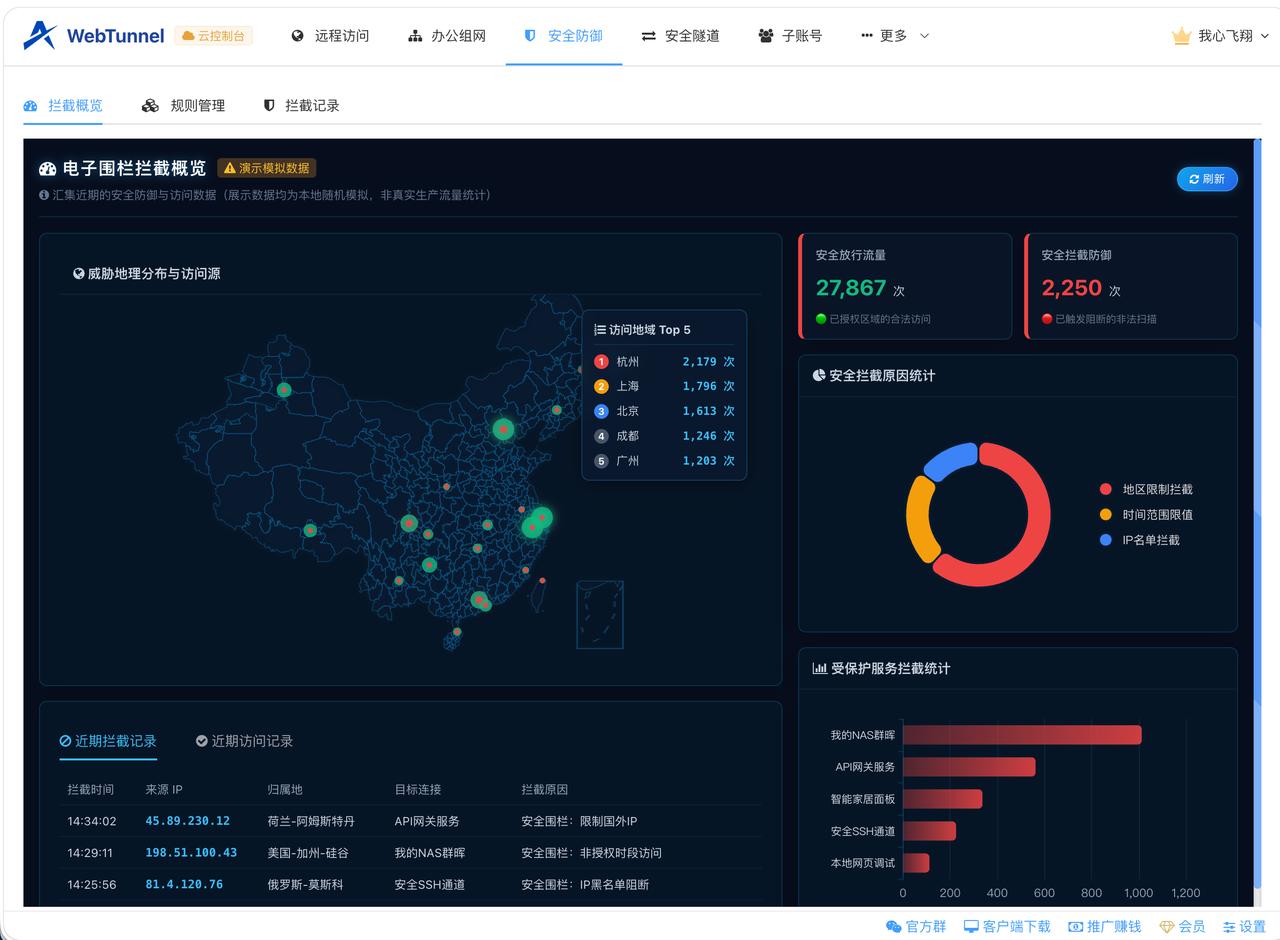Open the 官方群 link
Image resolution: width=1280 pixels, height=940 pixels.
(916, 927)
